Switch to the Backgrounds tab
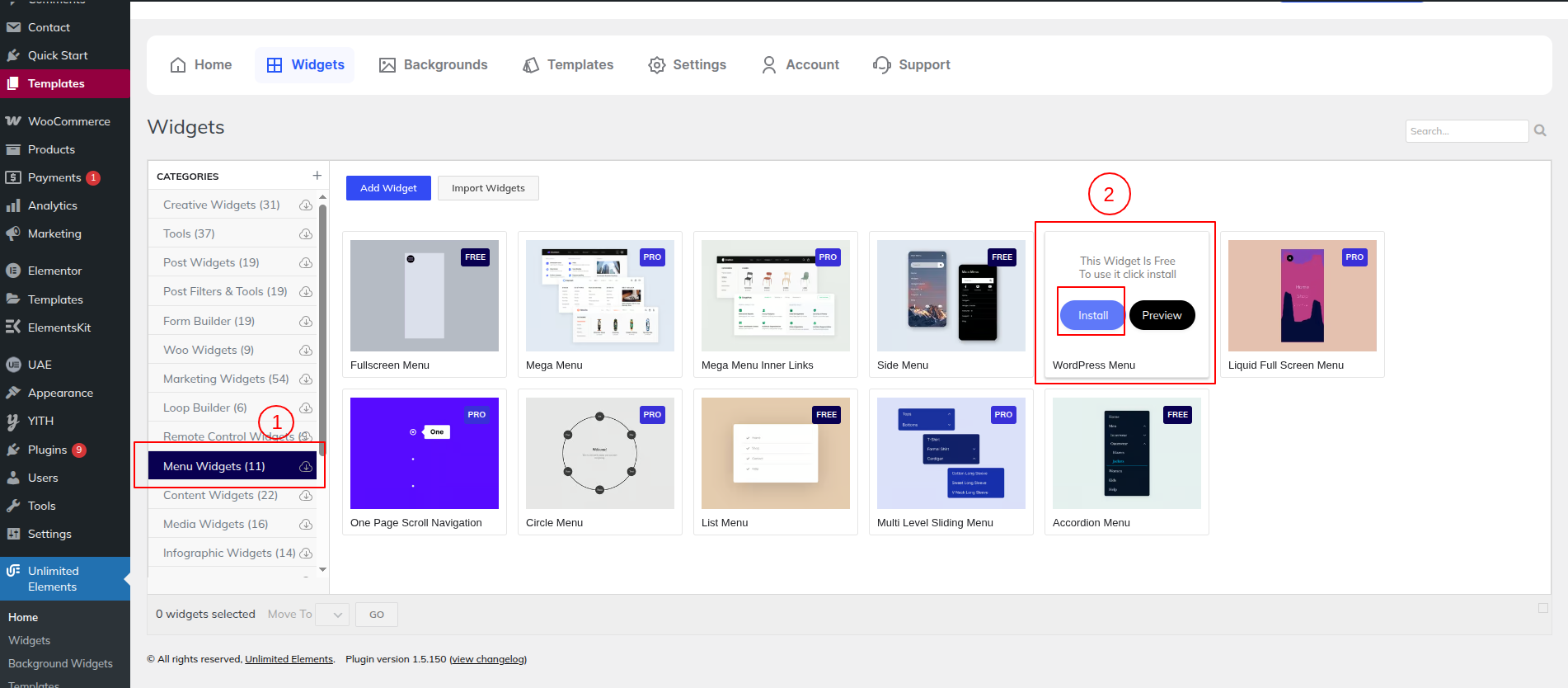Screen dimensions: 1568x688 433,65
